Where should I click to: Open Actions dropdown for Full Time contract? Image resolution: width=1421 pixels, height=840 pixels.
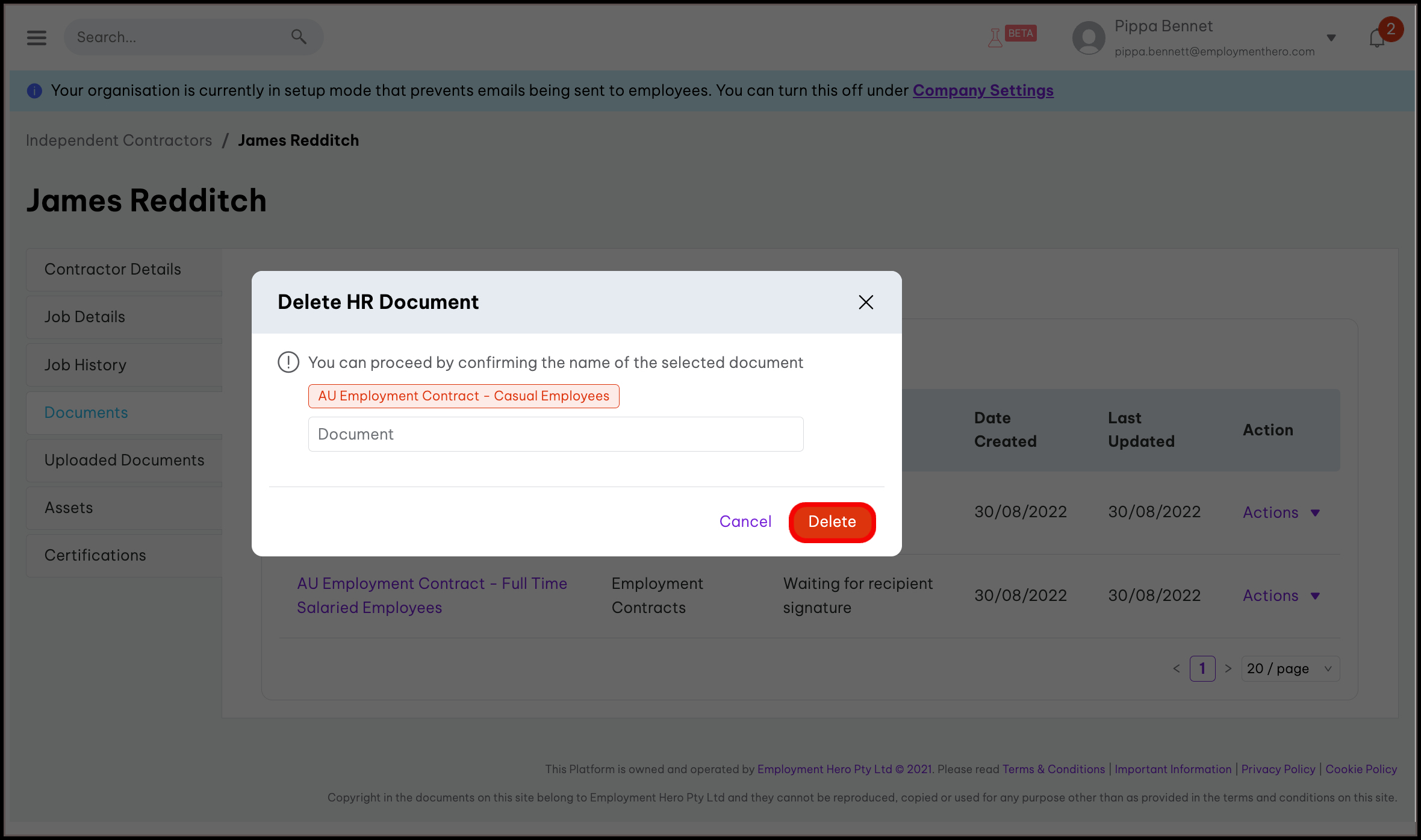pos(1281,596)
